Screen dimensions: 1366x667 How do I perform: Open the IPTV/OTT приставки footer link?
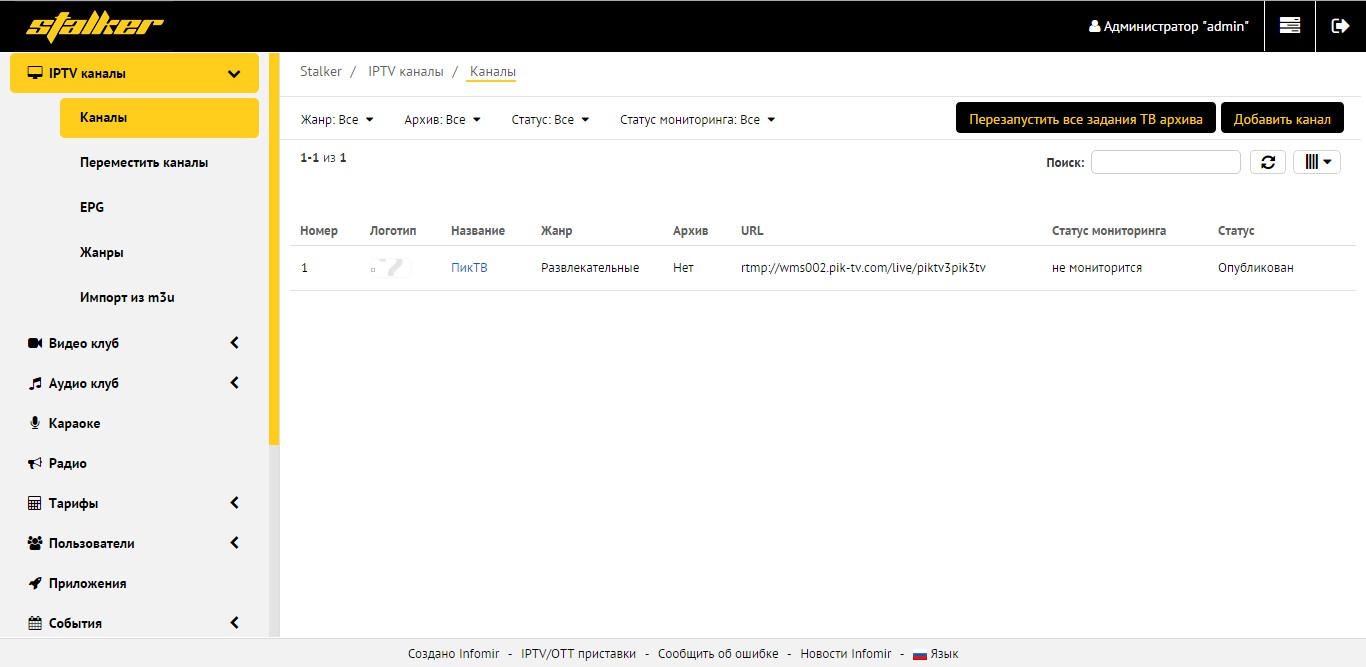(x=578, y=654)
